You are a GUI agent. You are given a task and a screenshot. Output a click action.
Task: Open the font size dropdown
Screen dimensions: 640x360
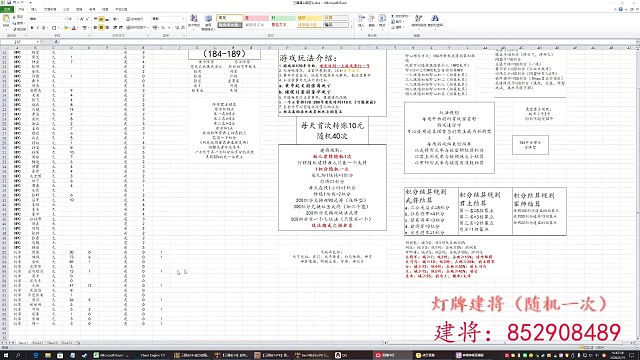pyautogui.click(x=77, y=19)
